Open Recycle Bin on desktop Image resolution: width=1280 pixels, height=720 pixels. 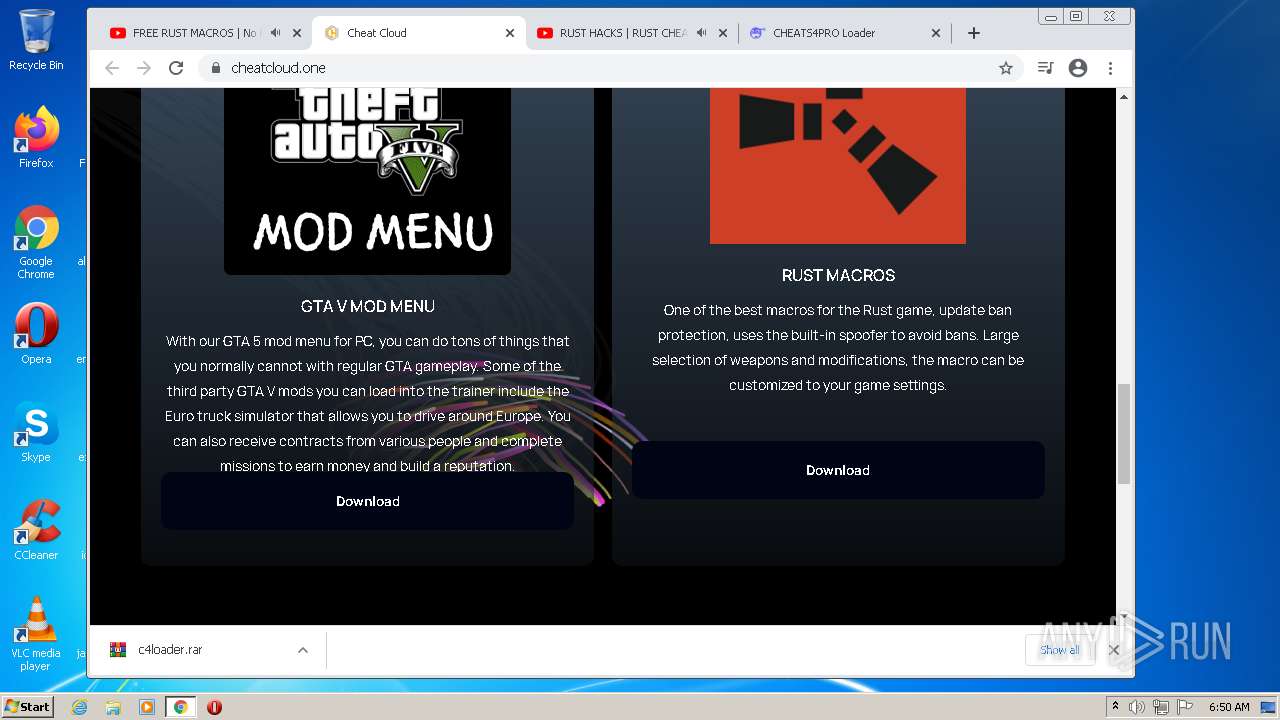[x=36, y=41]
